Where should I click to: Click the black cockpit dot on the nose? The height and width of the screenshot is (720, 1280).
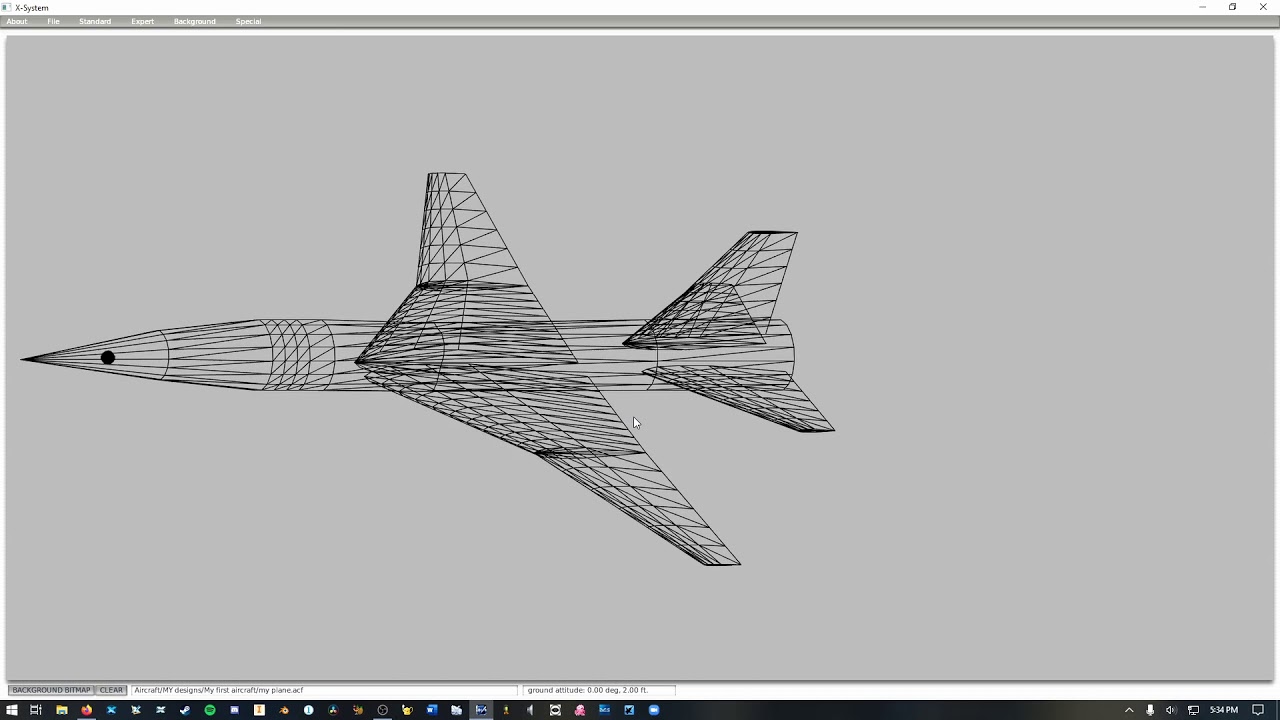pyautogui.click(x=108, y=358)
